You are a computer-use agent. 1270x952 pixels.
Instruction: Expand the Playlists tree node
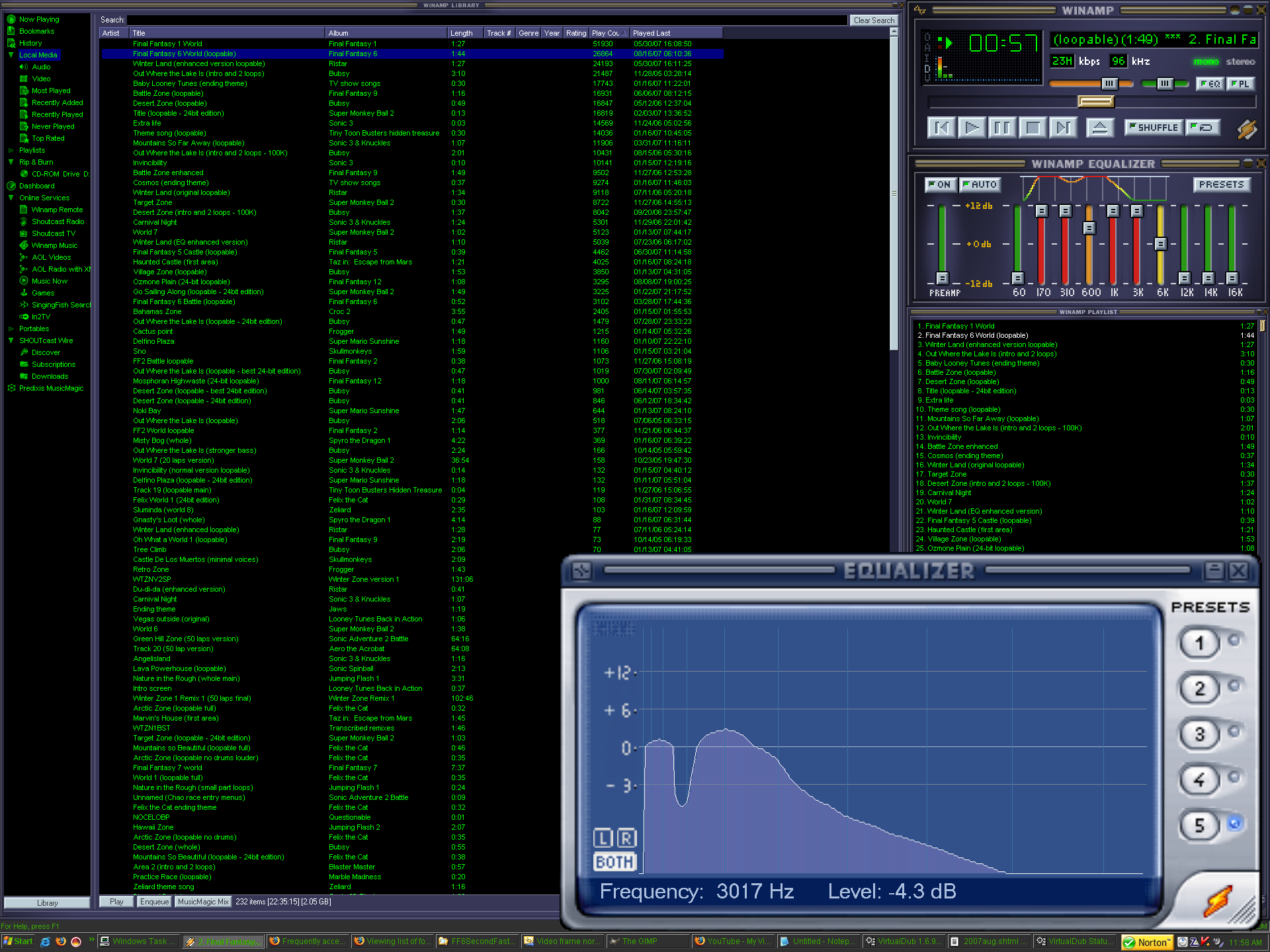point(11,150)
